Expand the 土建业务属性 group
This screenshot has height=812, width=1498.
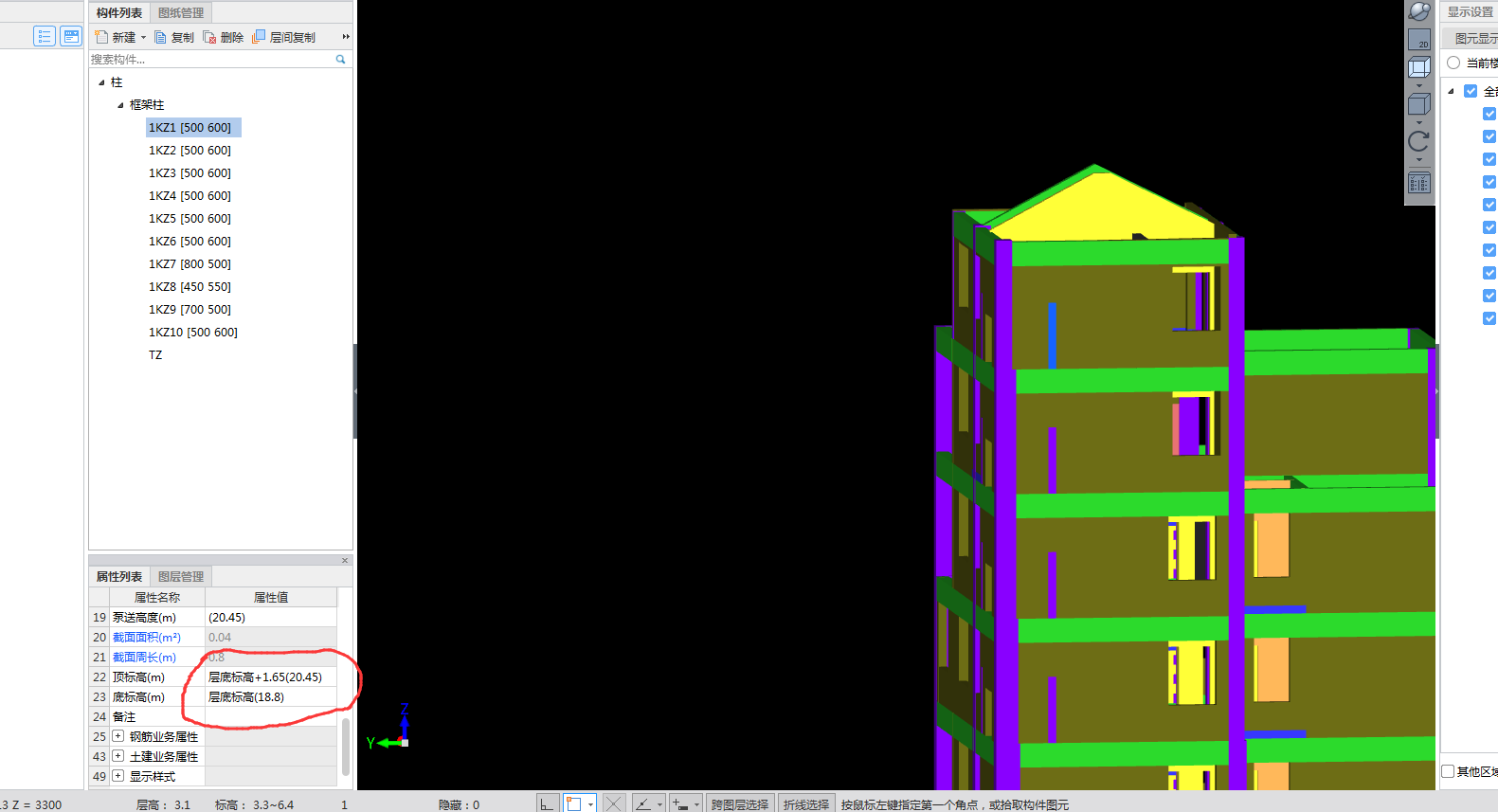118,756
